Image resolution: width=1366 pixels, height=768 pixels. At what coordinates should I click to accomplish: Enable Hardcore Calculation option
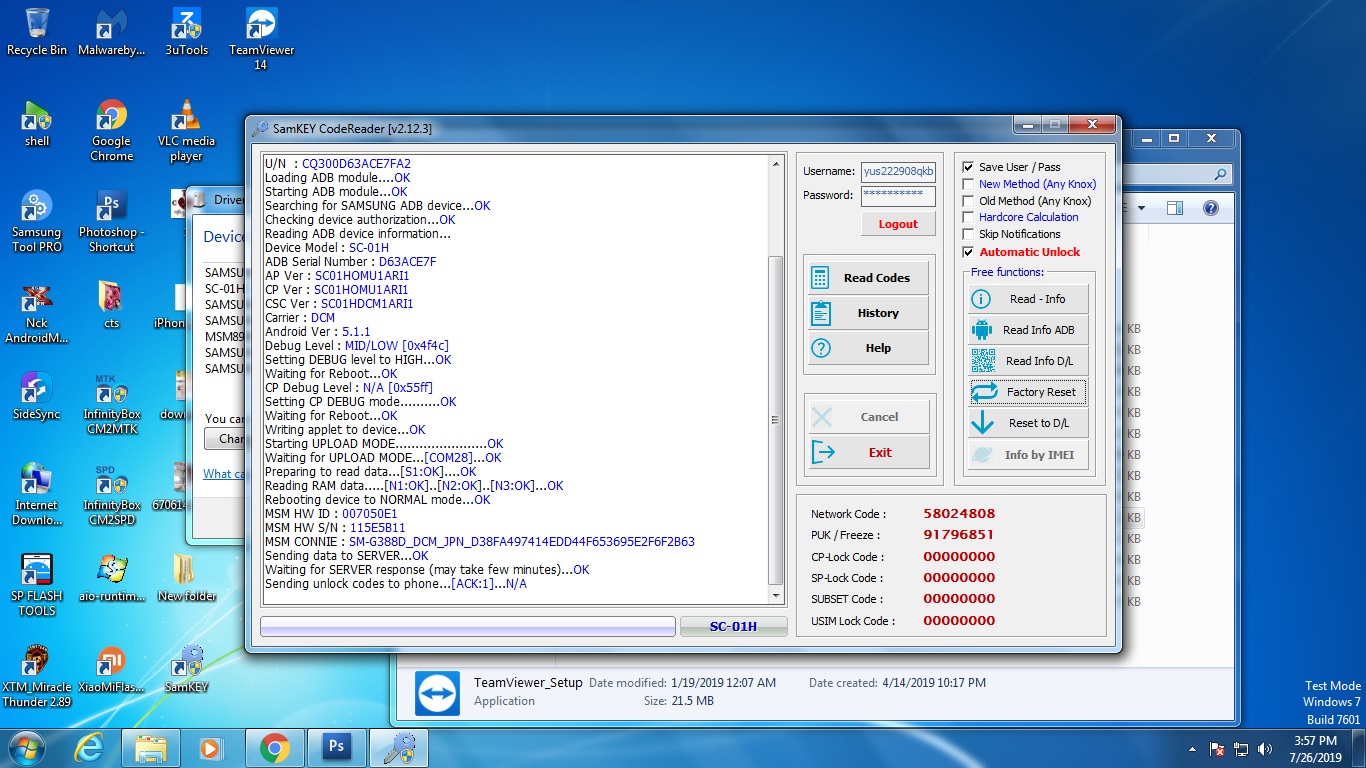point(968,217)
